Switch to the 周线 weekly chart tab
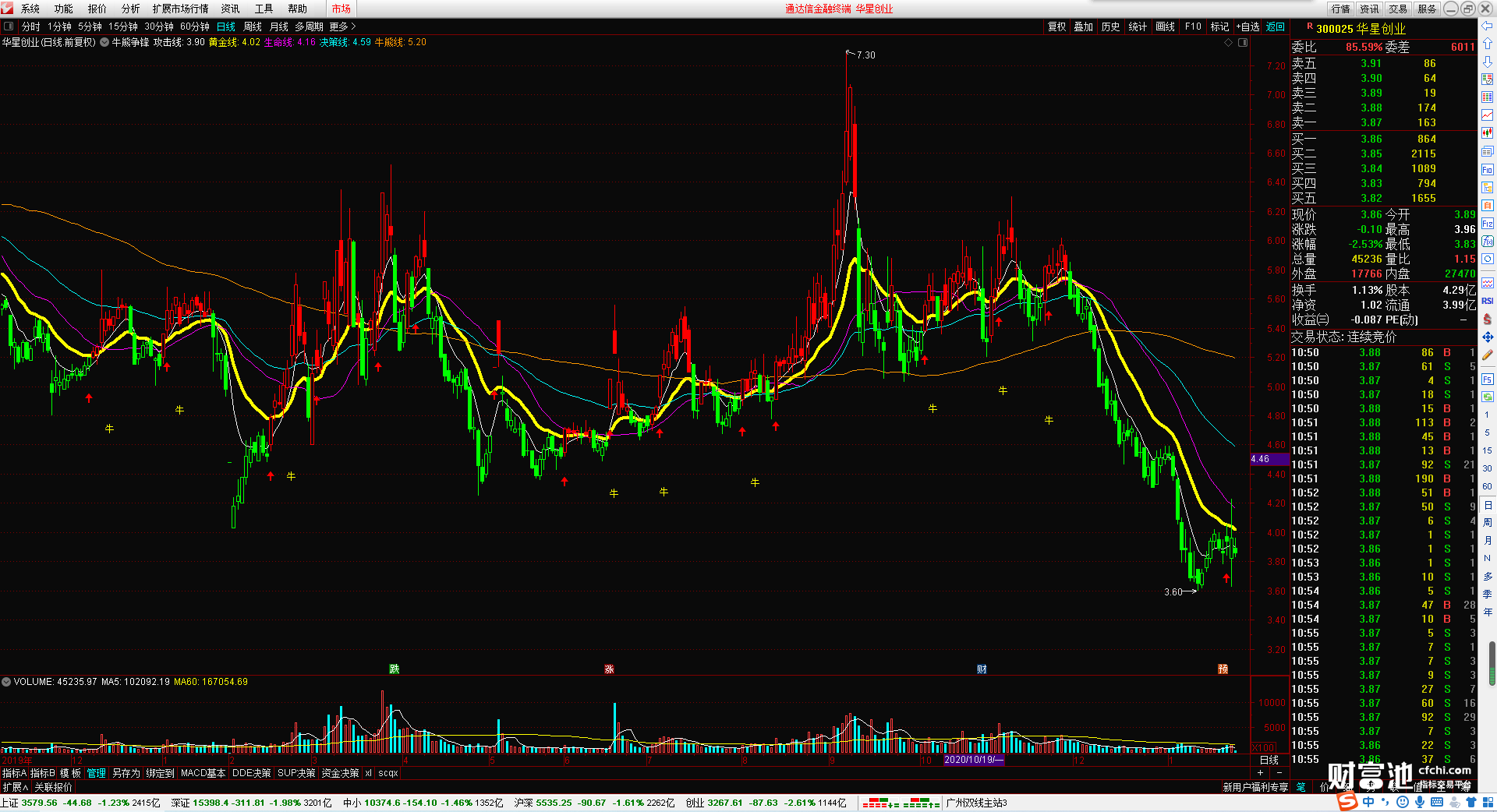This screenshot has width=1497, height=812. pos(253,26)
